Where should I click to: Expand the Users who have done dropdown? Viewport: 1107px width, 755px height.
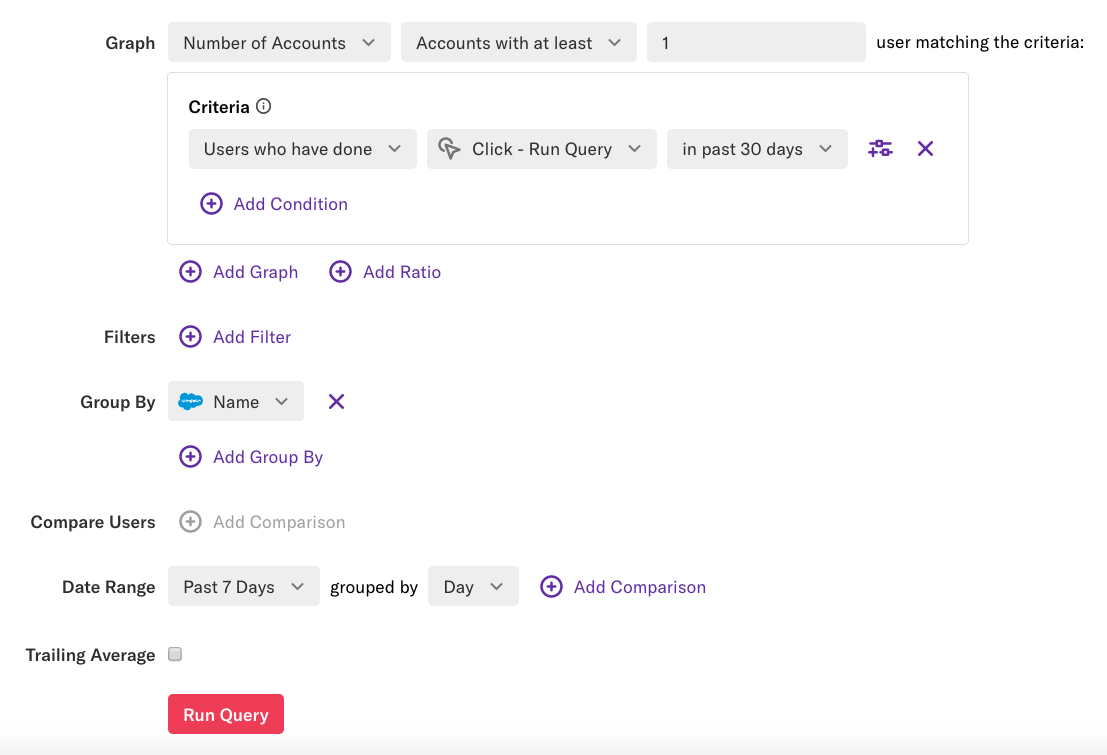point(302,148)
